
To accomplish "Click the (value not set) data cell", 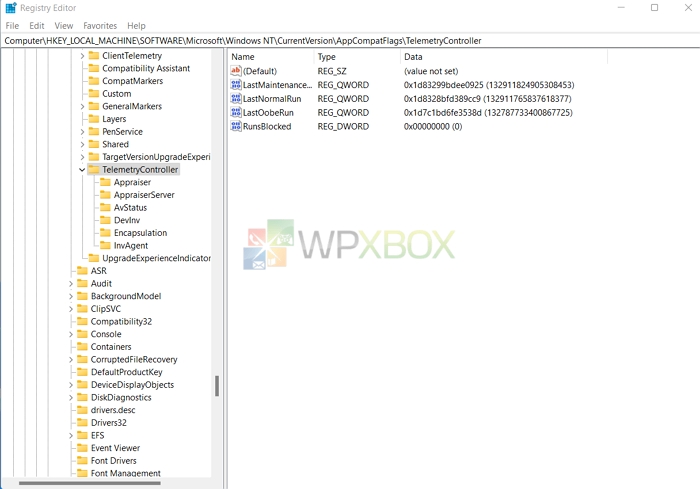I will 431,71.
